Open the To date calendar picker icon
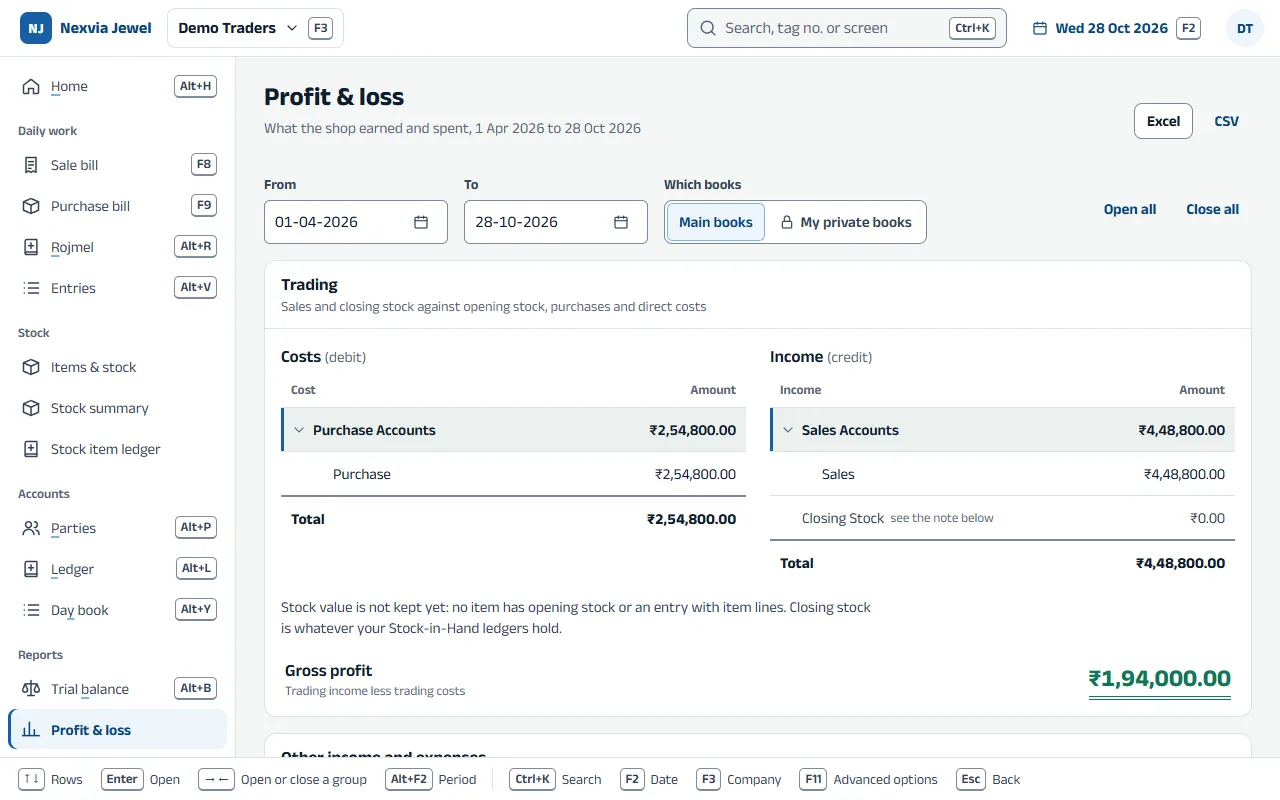 point(621,222)
